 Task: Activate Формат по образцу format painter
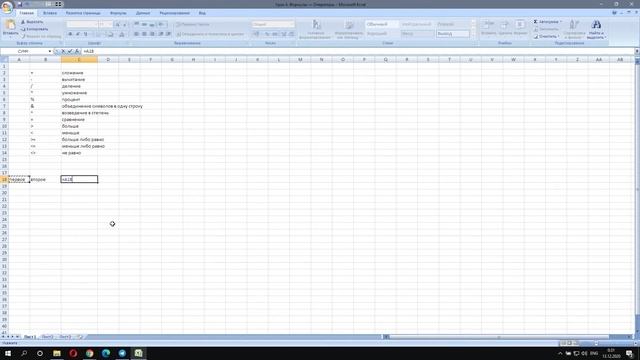click(41, 36)
